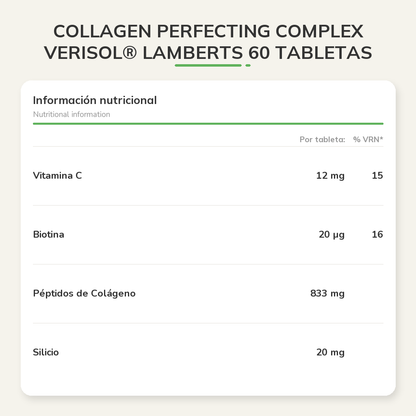The width and height of the screenshot is (416, 416).
Task: Click the green underline beneath the title
Action: [x=208, y=65]
